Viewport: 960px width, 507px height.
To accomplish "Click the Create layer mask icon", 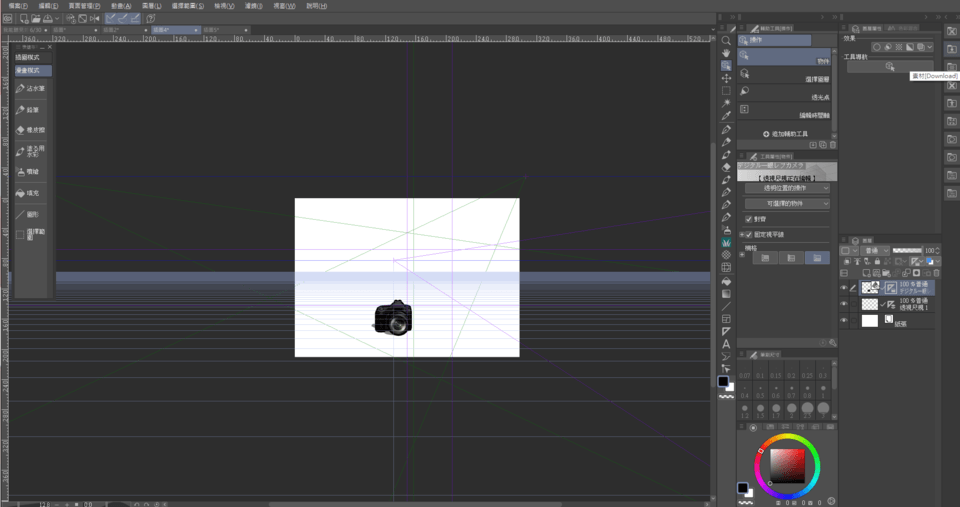I will (x=917, y=273).
